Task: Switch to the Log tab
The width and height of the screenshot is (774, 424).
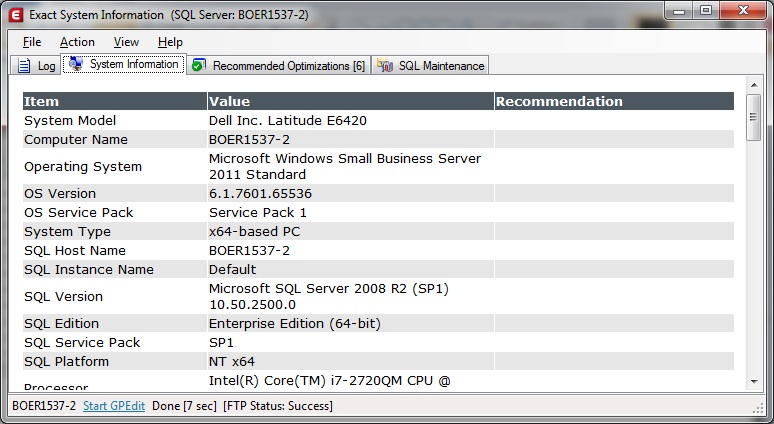Action: click(x=36, y=66)
